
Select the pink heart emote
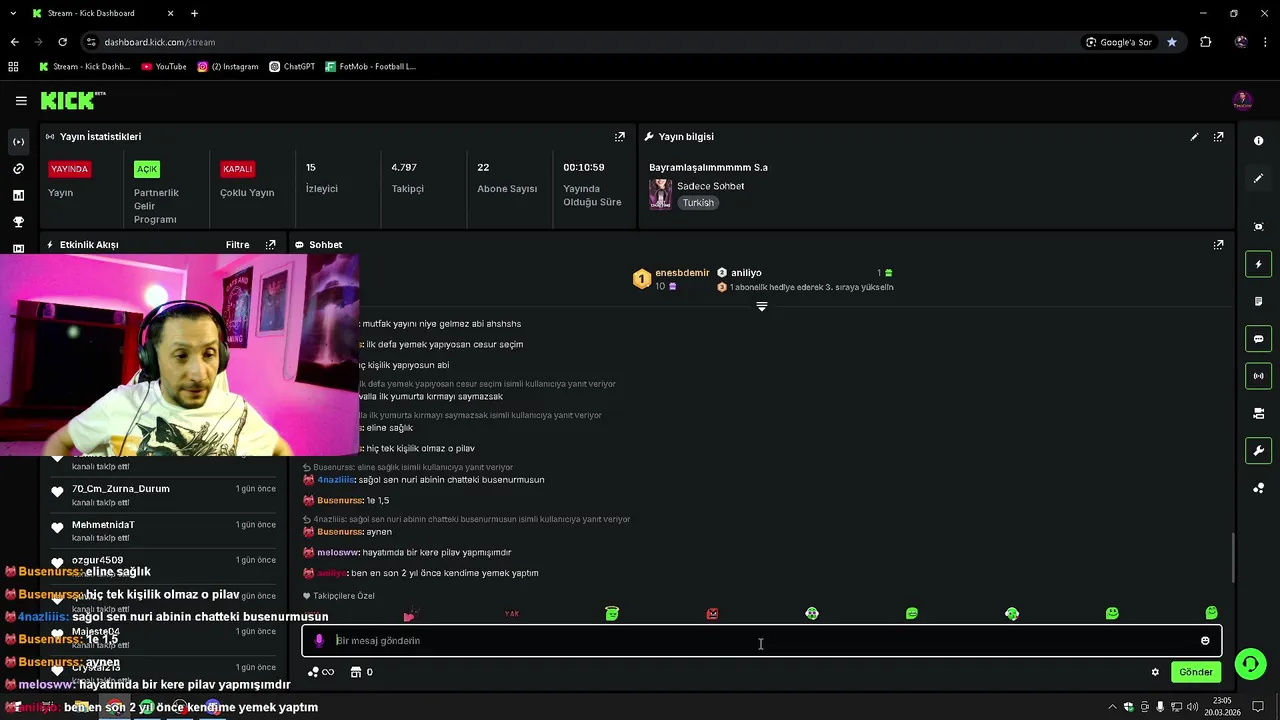pos(410,614)
